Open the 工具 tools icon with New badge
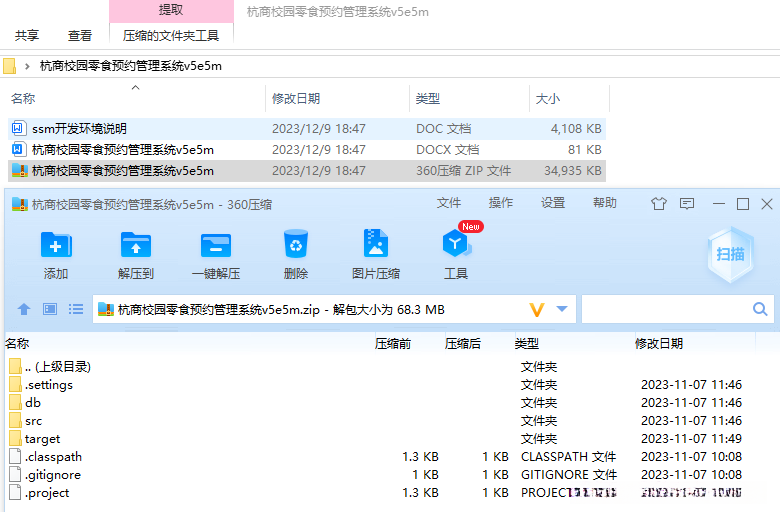 pyautogui.click(x=456, y=243)
